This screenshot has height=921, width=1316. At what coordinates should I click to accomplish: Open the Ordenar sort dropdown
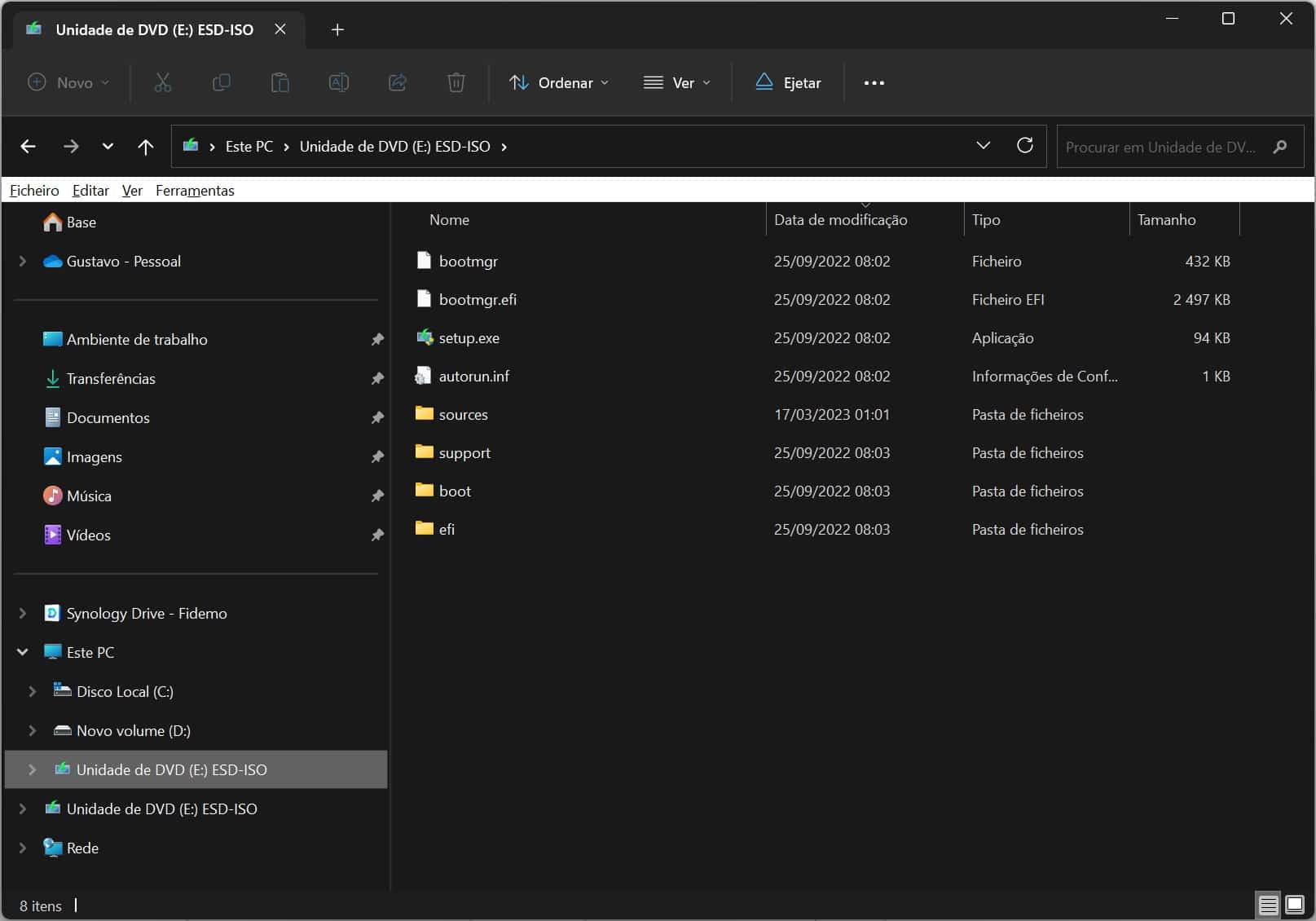[559, 82]
